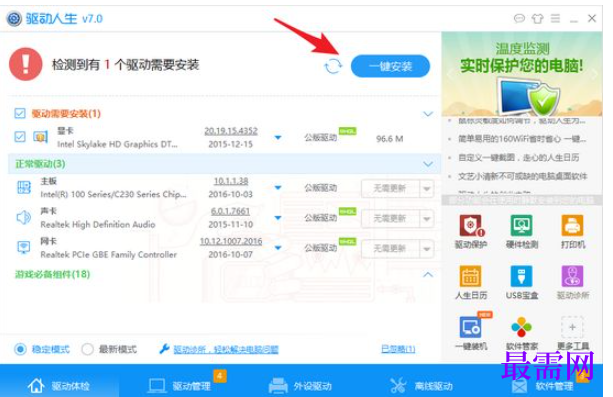Open the skin (shirt) icon

point(538,18)
